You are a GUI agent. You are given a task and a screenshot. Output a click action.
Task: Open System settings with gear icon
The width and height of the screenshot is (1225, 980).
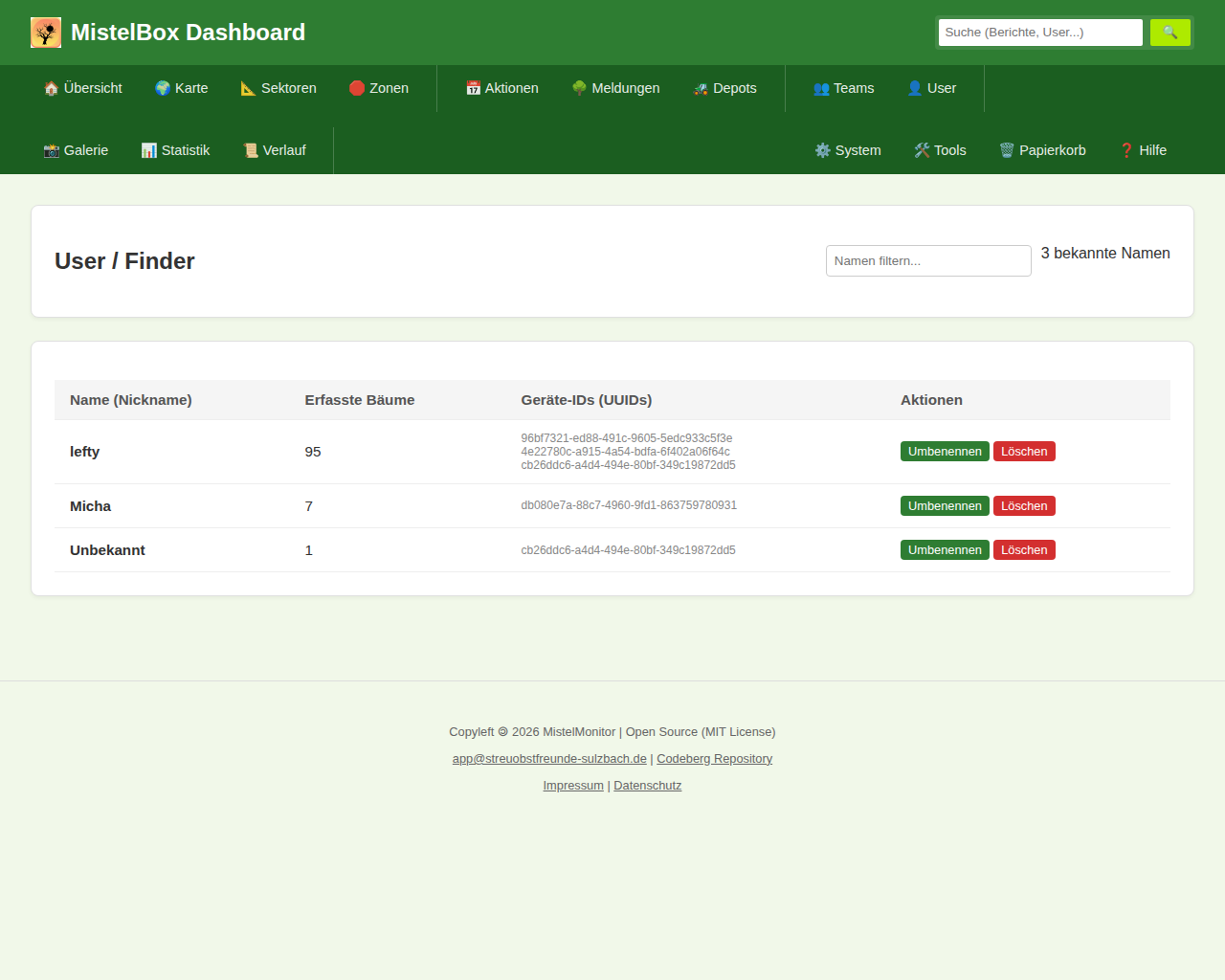(848, 150)
